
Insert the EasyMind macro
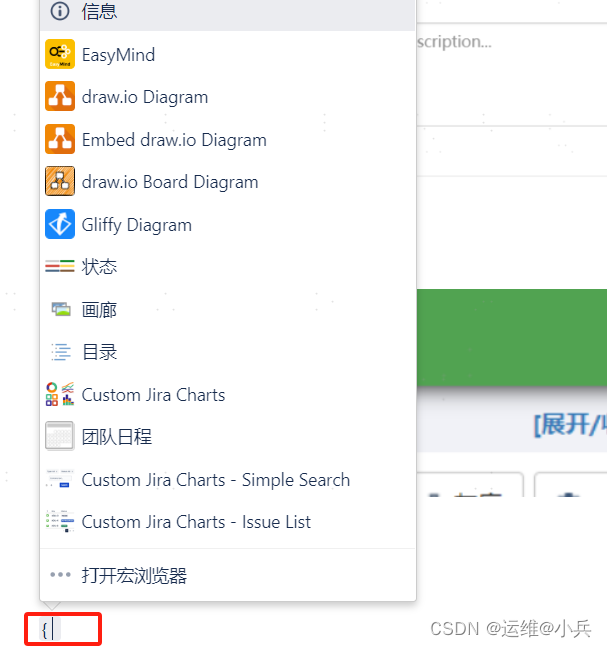click(227, 54)
